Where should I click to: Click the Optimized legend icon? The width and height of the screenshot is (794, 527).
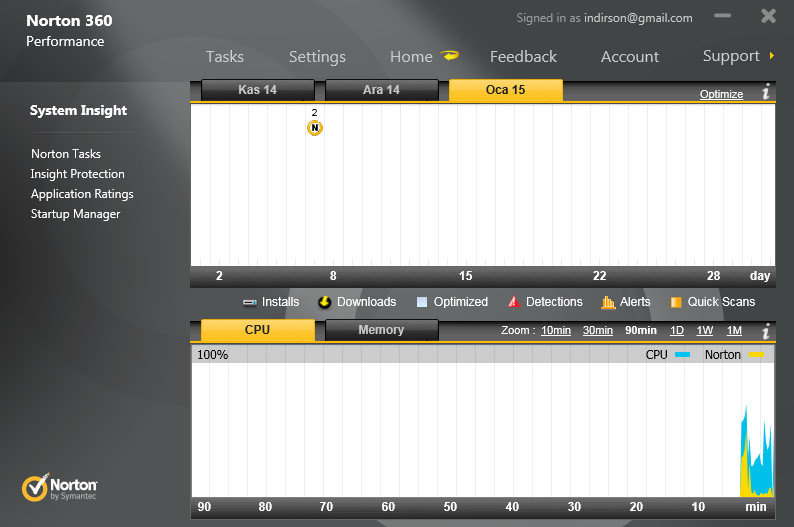pyautogui.click(x=422, y=302)
